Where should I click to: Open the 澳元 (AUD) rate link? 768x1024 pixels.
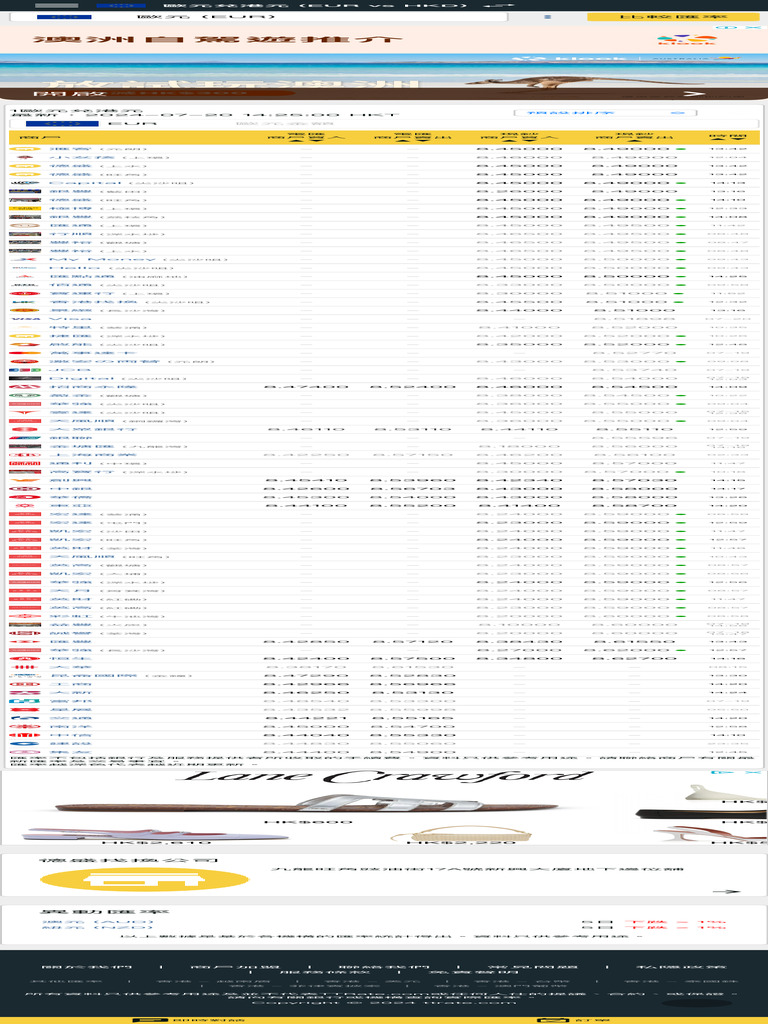point(97,921)
